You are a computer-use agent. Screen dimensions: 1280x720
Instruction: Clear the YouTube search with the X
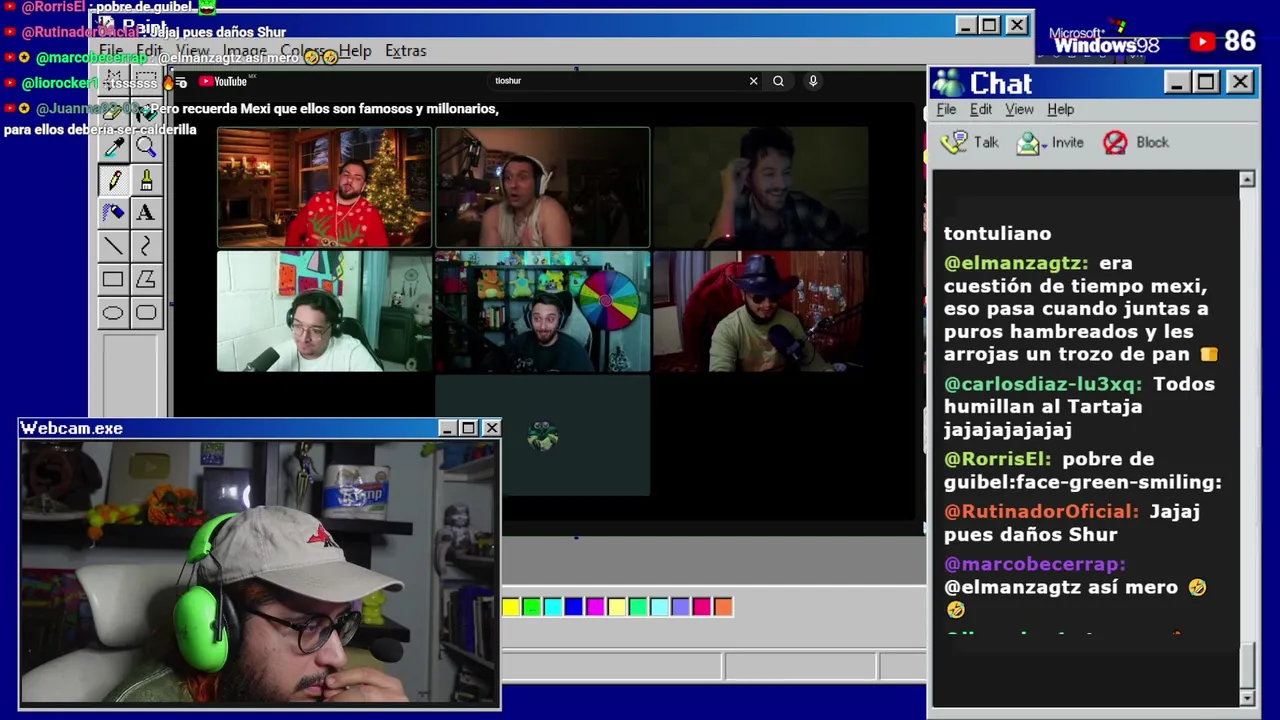[753, 81]
